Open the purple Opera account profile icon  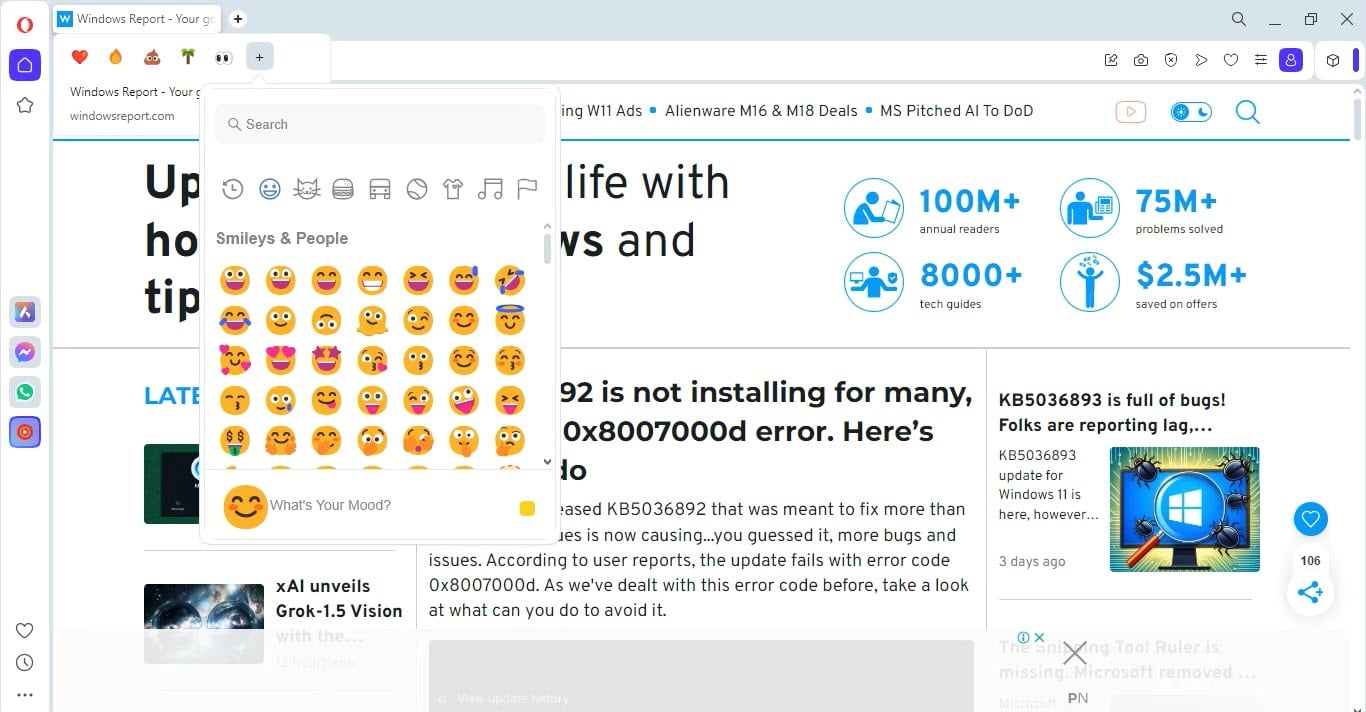(1291, 60)
